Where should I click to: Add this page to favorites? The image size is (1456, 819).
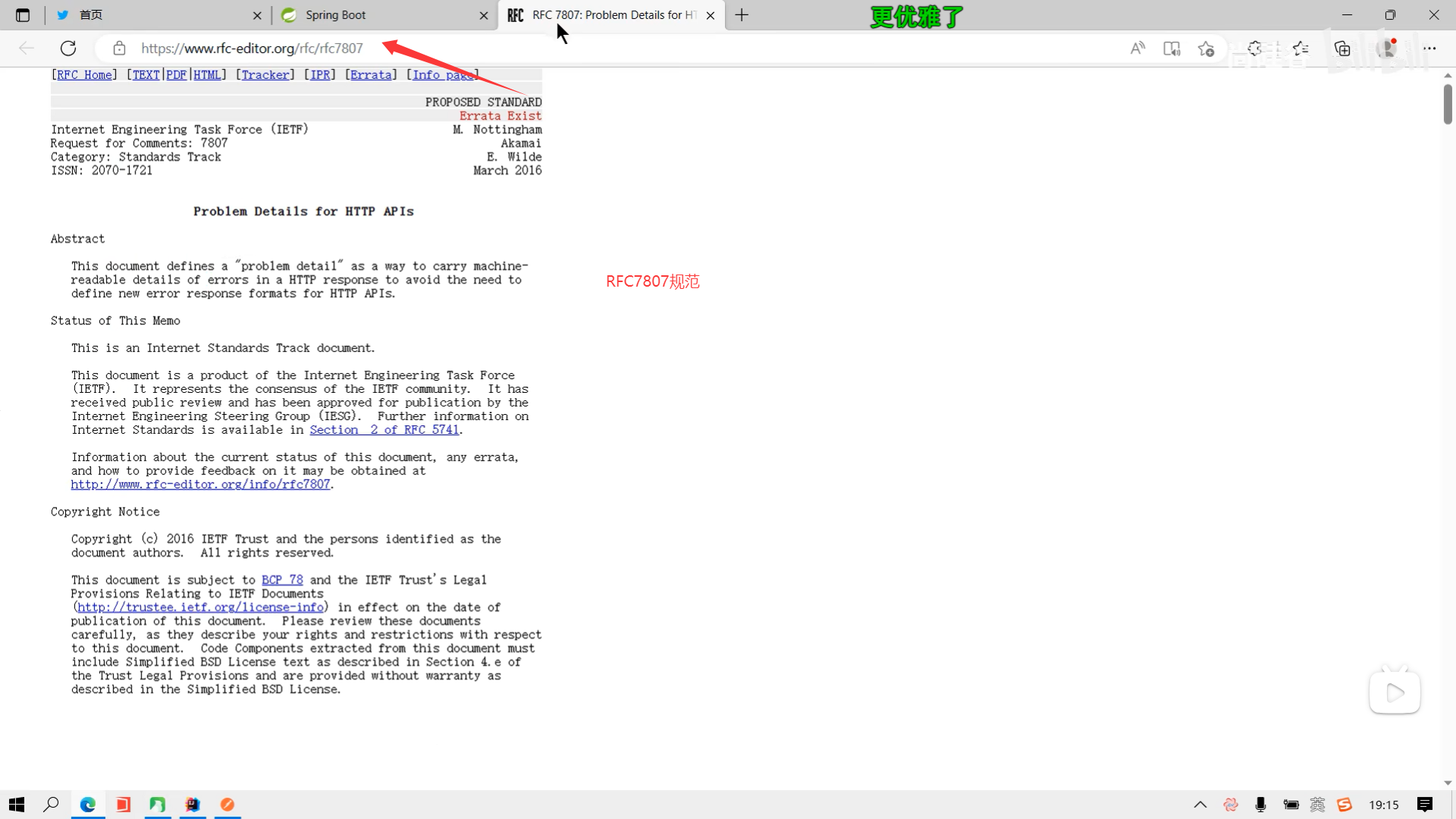pyautogui.click(x=1206, y=49)
